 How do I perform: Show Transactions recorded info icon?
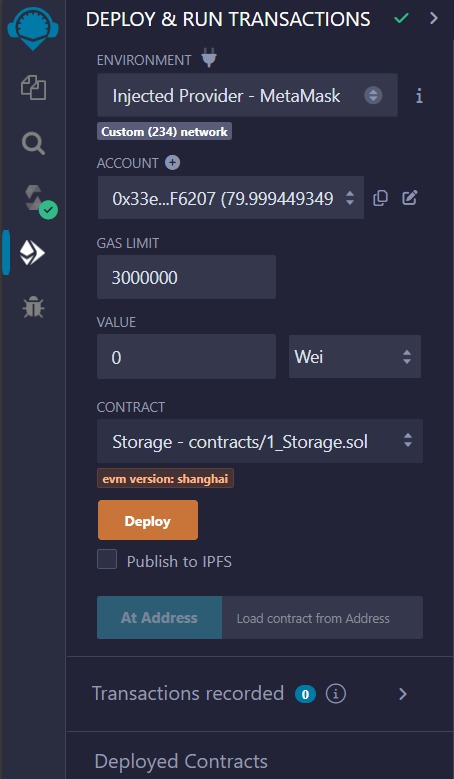(336, 694)
